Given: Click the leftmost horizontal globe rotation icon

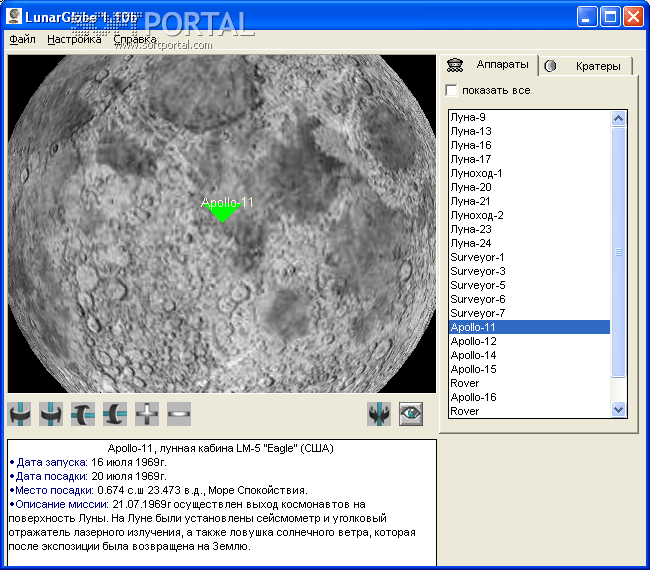Looking at the screenshot, I should click(20, 413).
